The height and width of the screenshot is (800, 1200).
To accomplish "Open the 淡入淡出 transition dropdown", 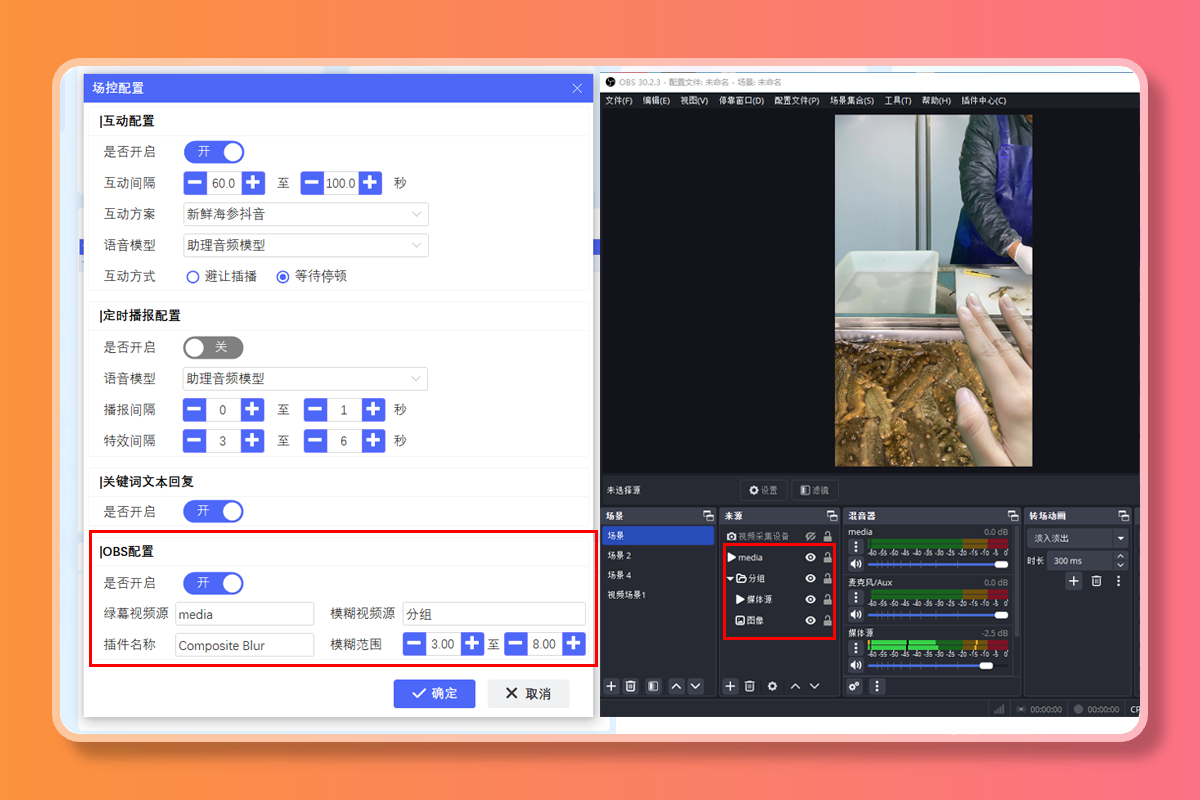I will [x=1076, y=539].
